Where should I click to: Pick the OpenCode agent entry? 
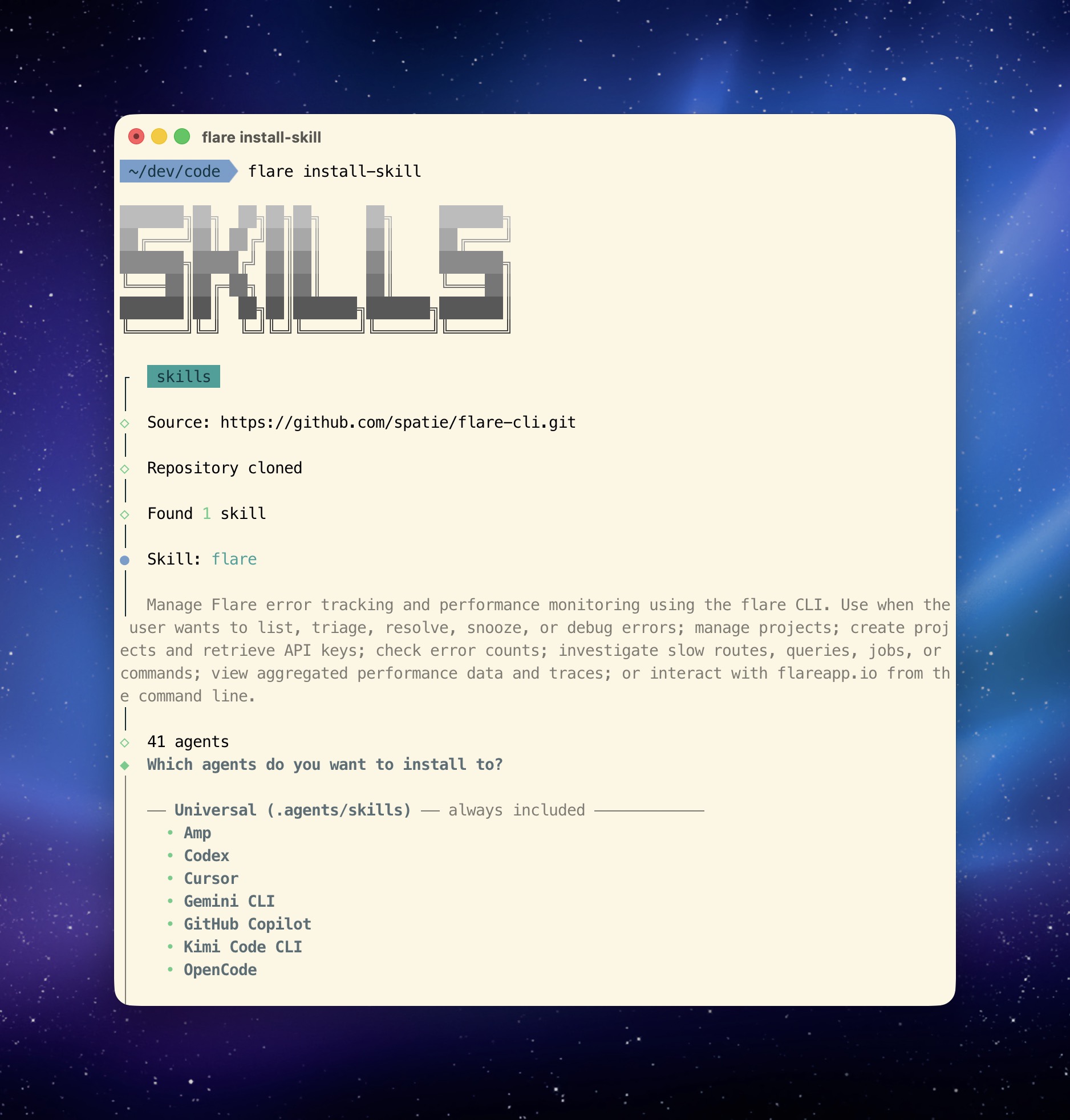(x=220, y=970)
